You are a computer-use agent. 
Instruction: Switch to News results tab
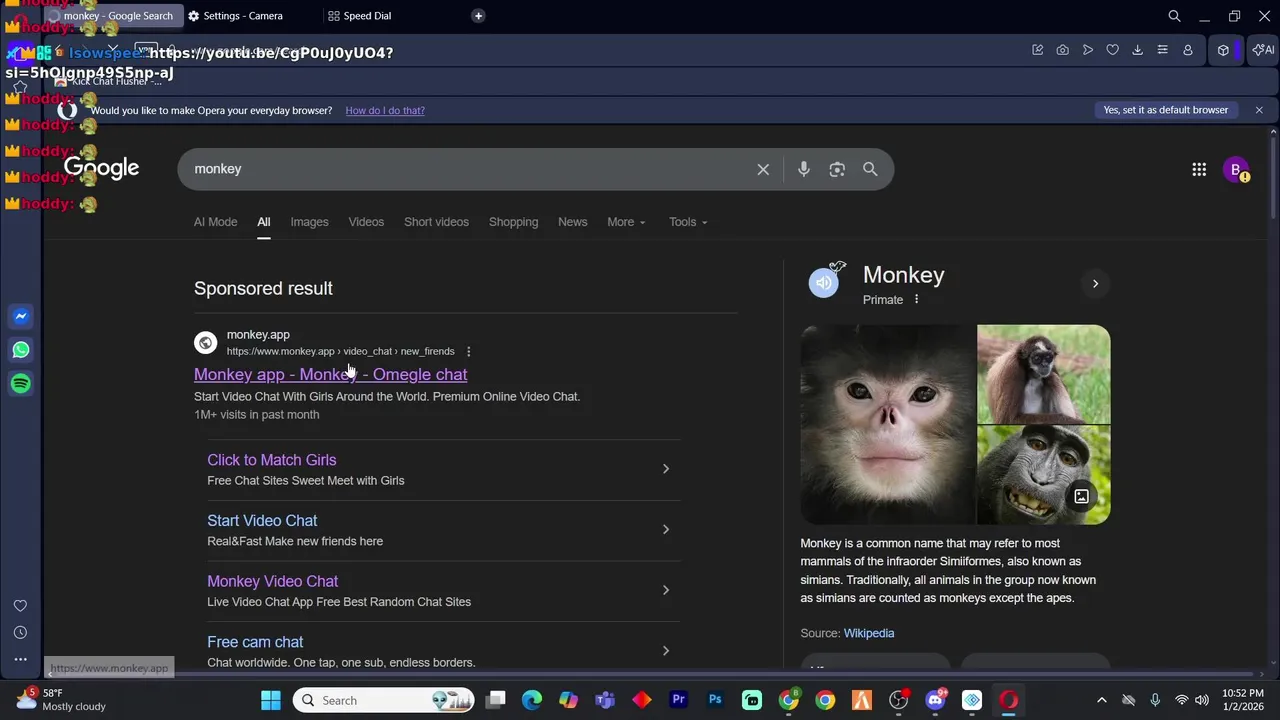(572, 222)
